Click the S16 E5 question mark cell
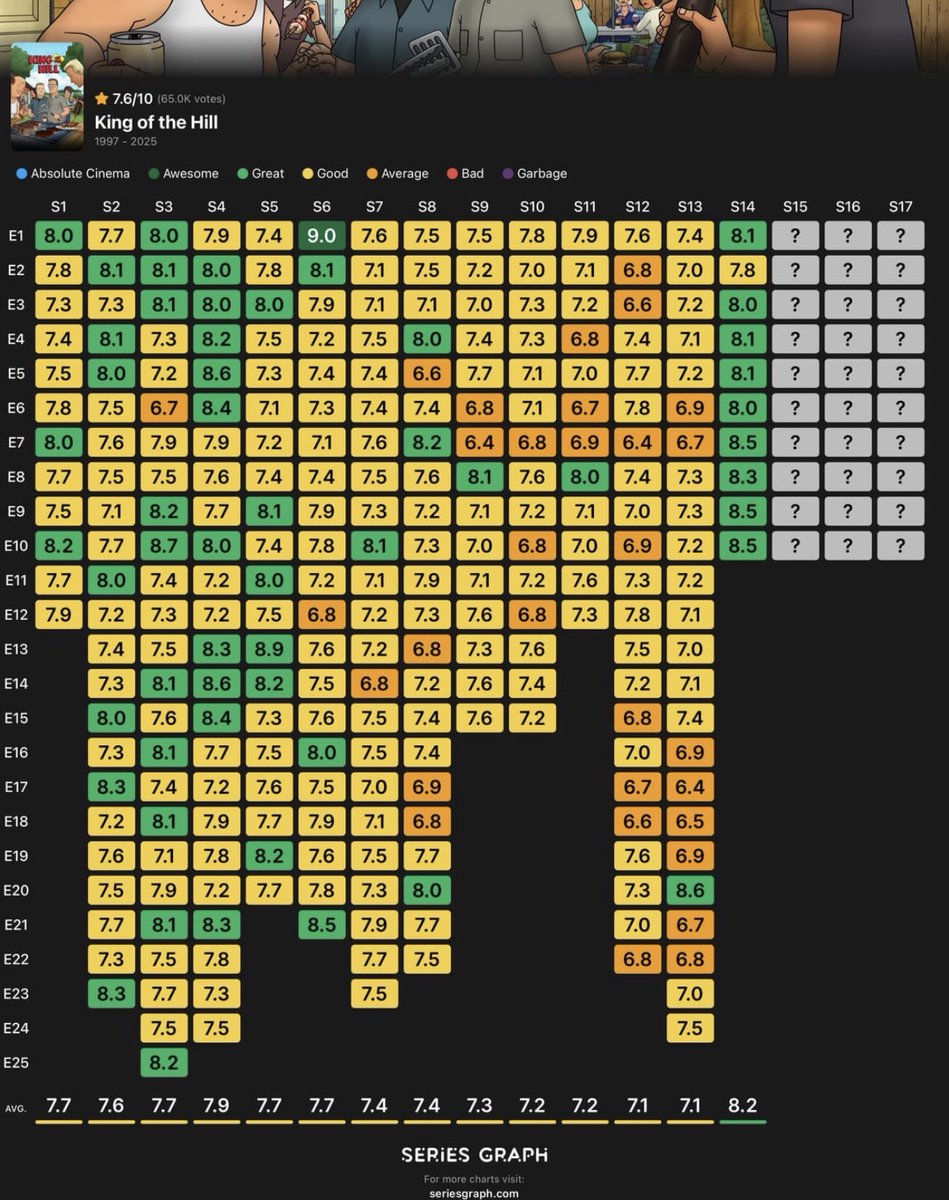This screenshot has width=949, height=1200. pyautogui.click(x=848, y=374)
